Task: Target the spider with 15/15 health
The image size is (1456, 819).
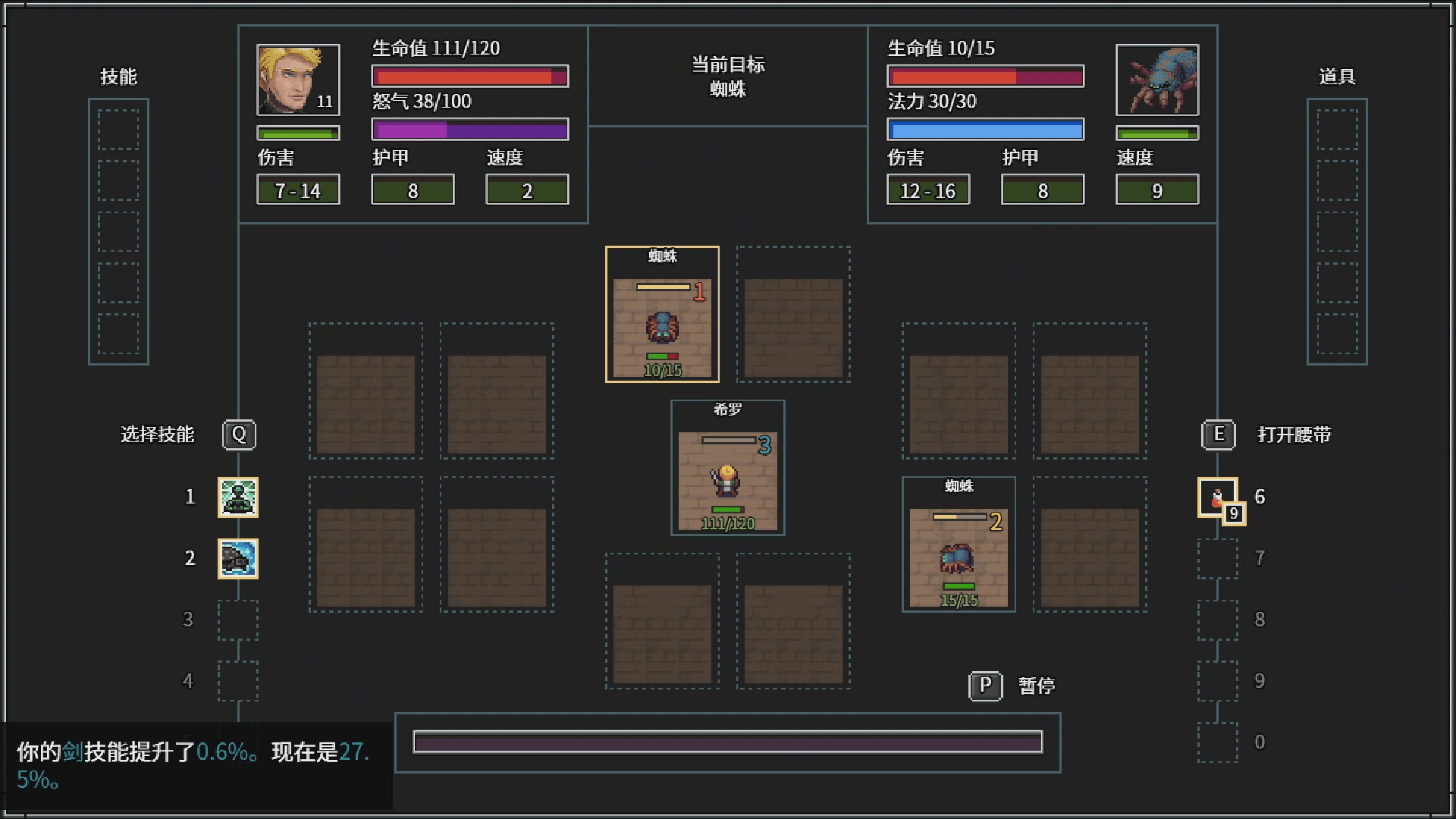Action: click(959, 557)
